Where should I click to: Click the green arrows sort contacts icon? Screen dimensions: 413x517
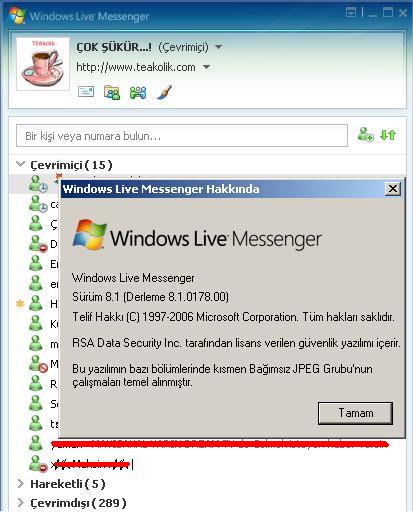[388, 135]
